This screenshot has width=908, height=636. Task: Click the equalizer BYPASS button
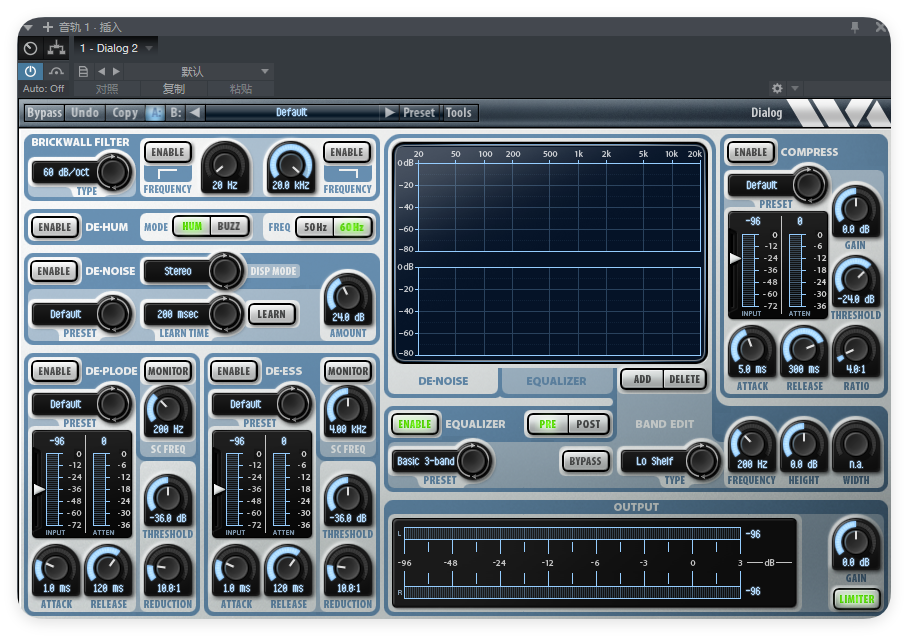tap(585, 461)
